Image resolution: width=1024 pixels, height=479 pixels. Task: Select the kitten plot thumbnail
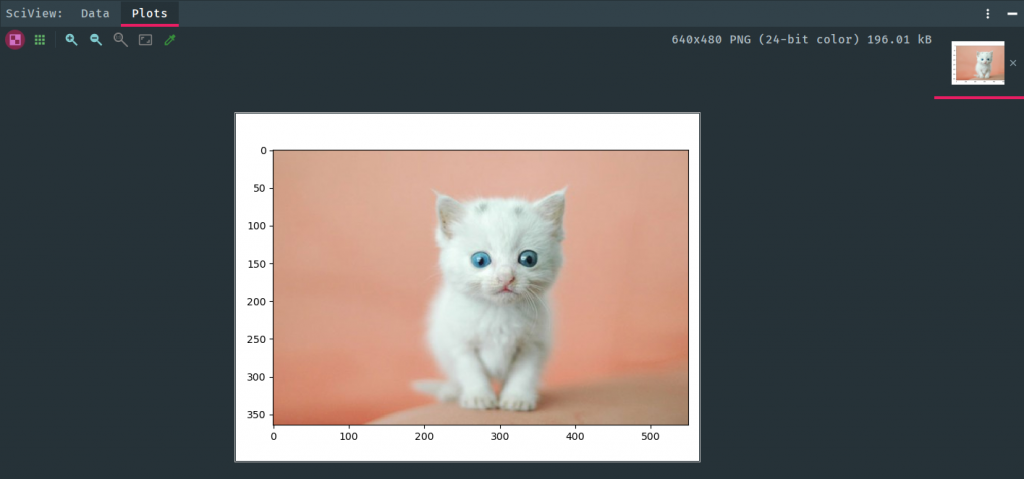[978, 63]
